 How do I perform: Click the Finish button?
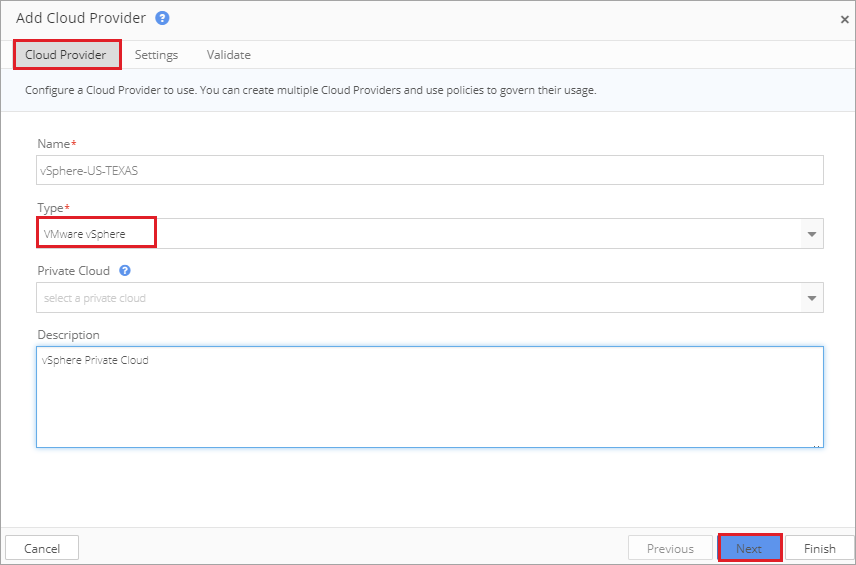[819, 548]
